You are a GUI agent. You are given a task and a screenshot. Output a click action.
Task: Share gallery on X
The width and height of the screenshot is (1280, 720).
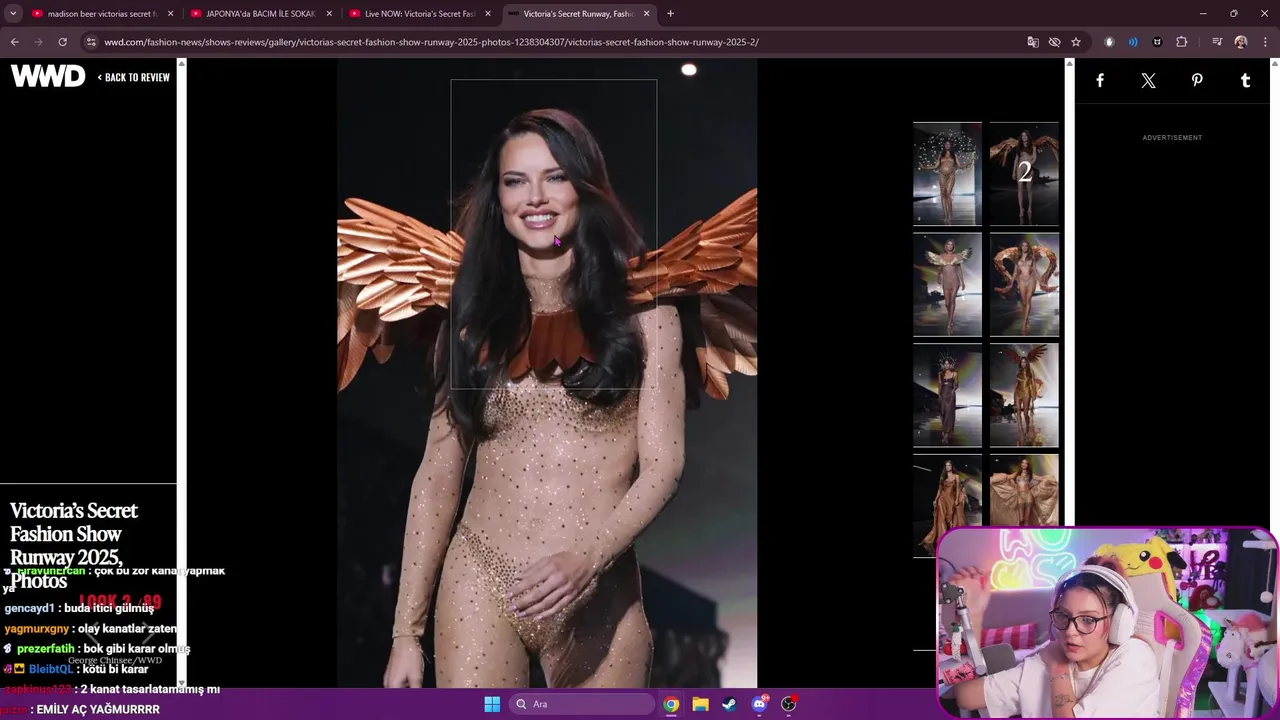(x=1148, y=81)
